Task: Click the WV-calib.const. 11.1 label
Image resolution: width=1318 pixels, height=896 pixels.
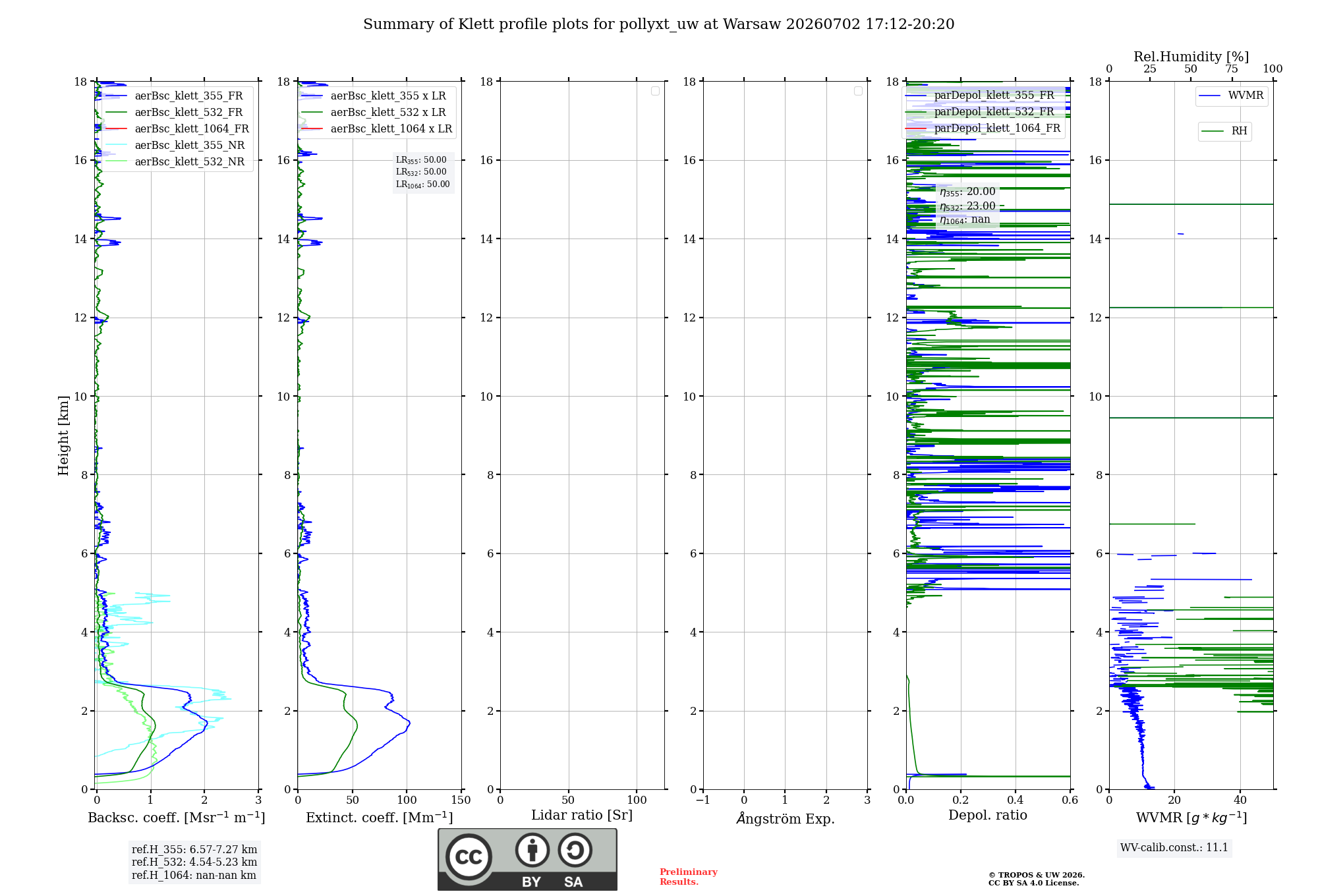Action: (1174, 847)
